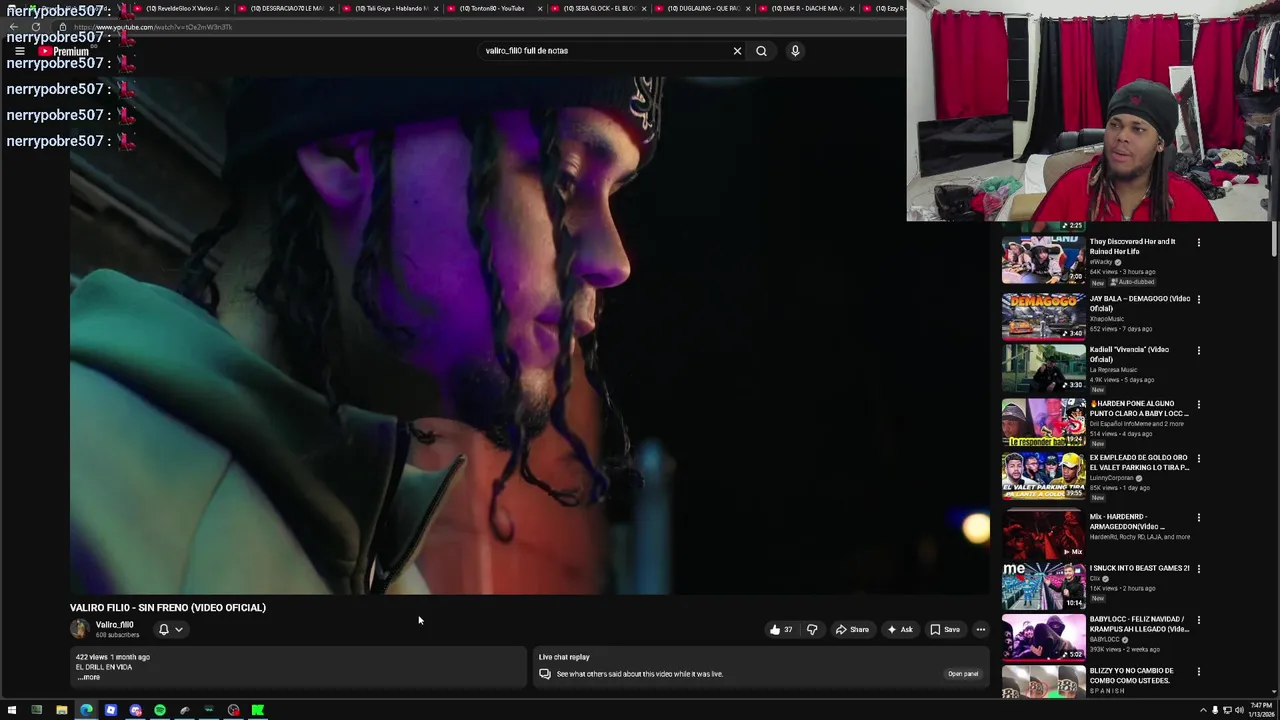1280x720 pixels.
Task: Go to the YouTube Premium home logo
Action: pyautogui.click(x=64, y=51)
